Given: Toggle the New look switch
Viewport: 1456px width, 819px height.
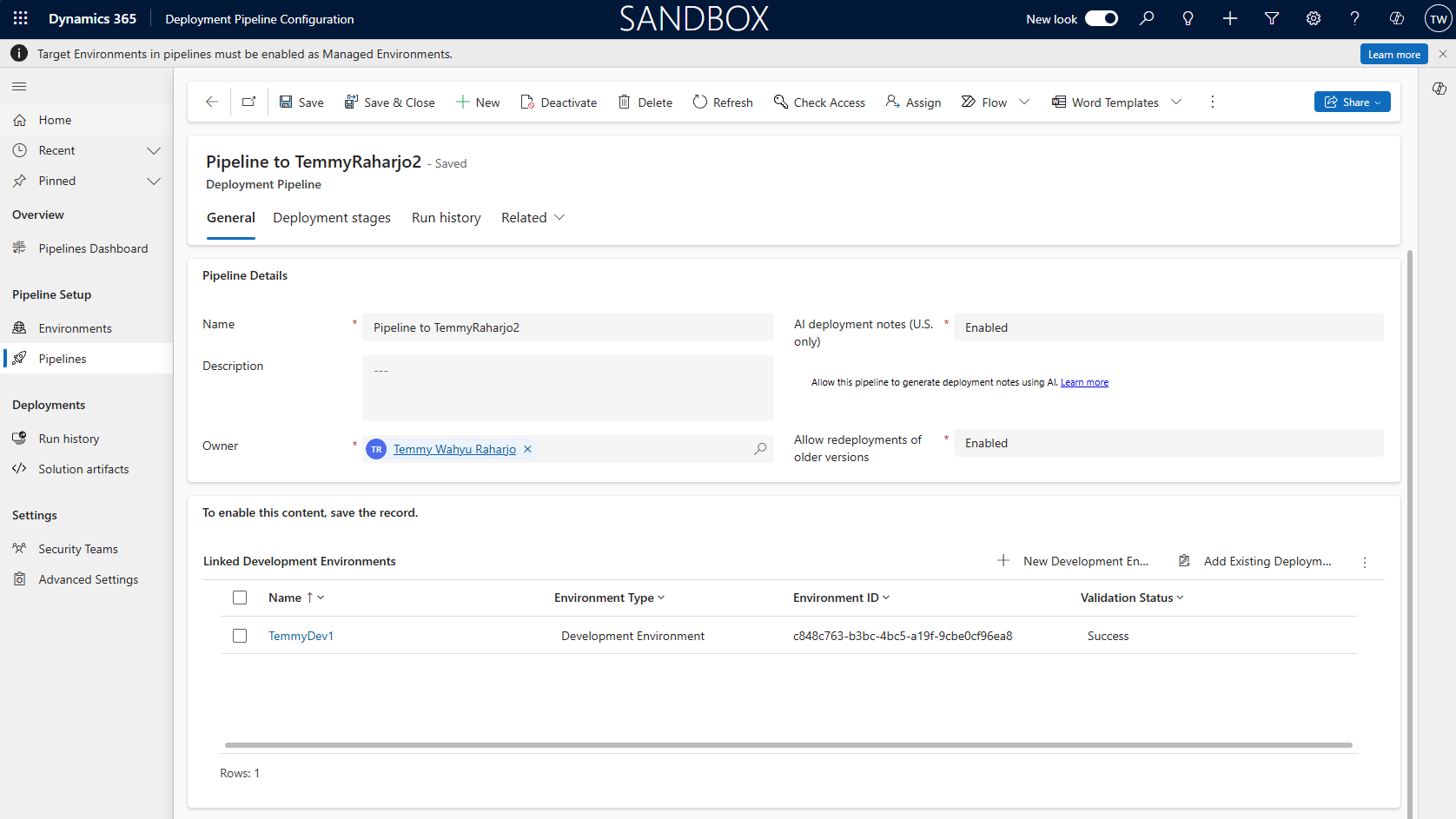Looking at the screenshot, I should pyautogui.click(x=1102, y=18).
